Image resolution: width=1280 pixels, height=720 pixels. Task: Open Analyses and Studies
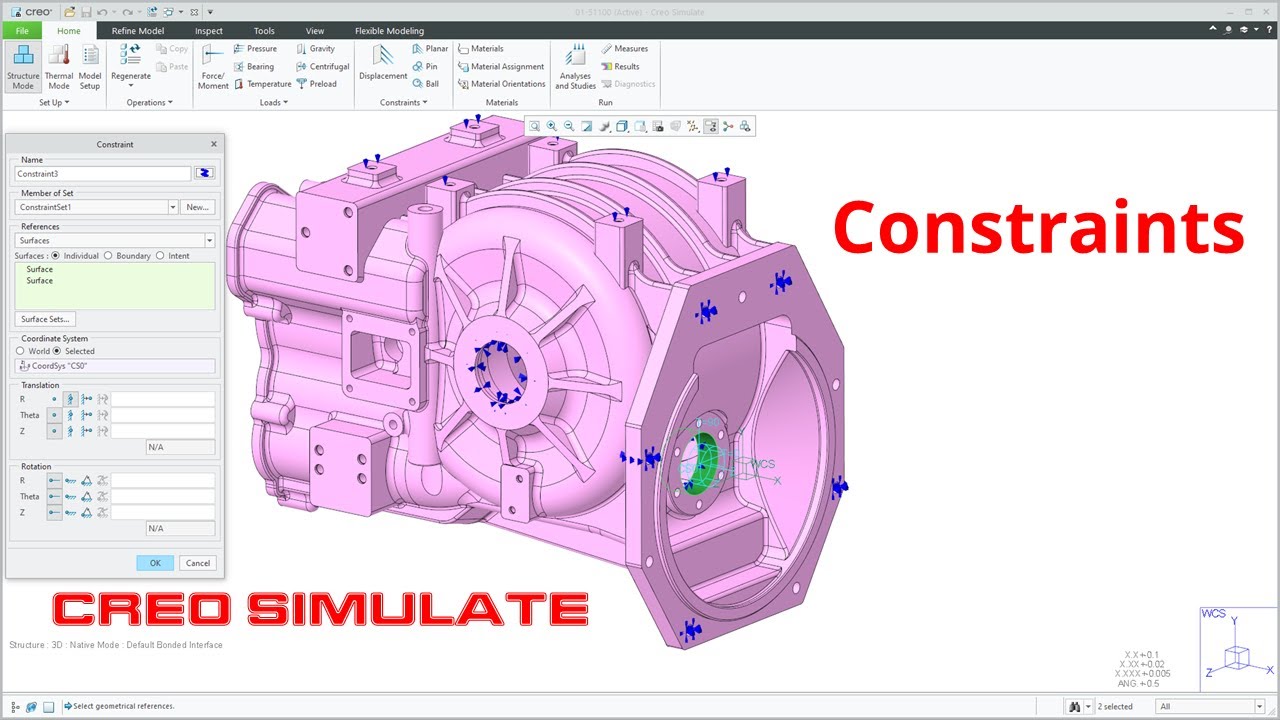[575, 67]
